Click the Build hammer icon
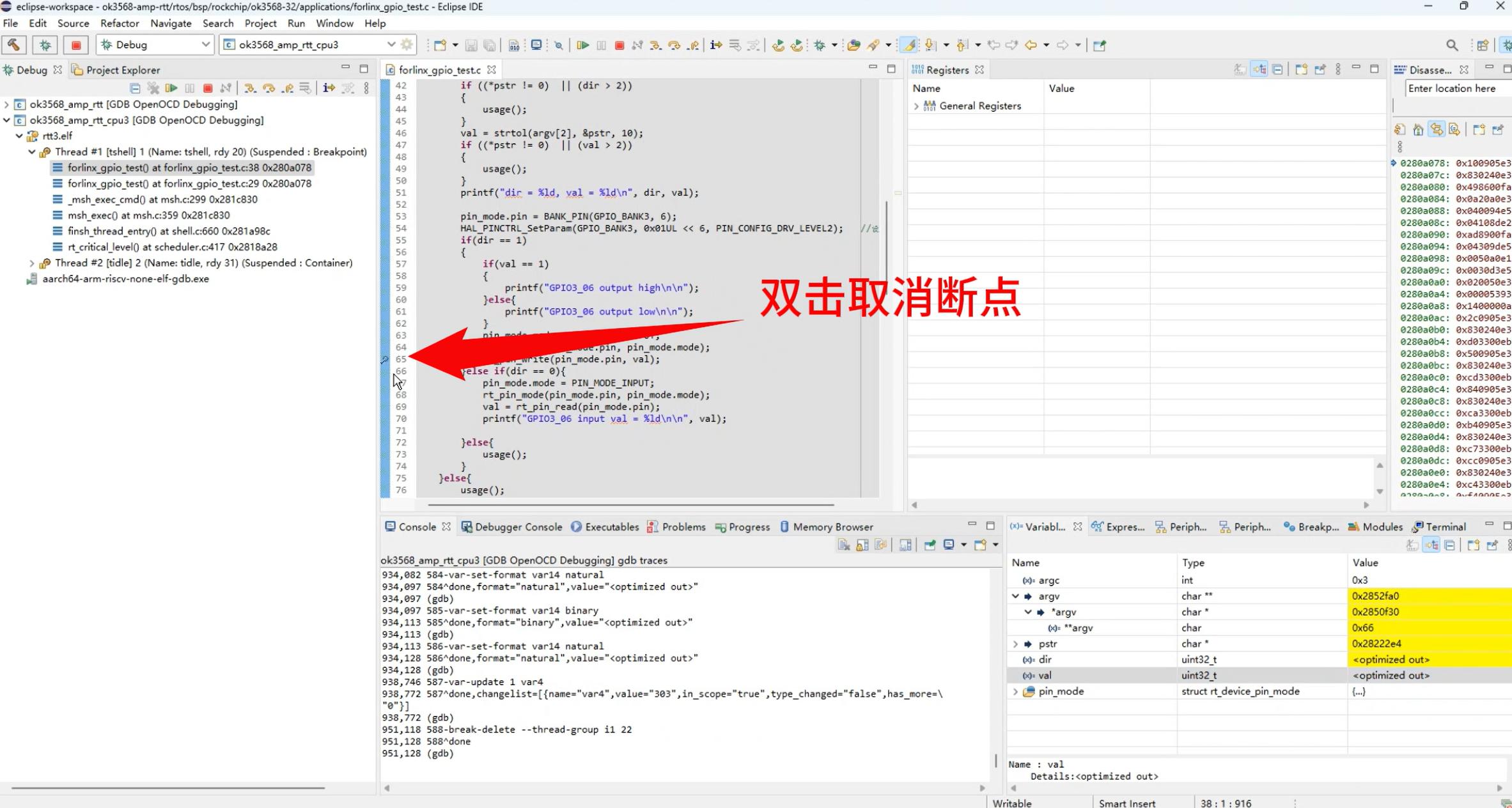The height and width of the screenshot is (808, 1512). [x=13, y=45]
